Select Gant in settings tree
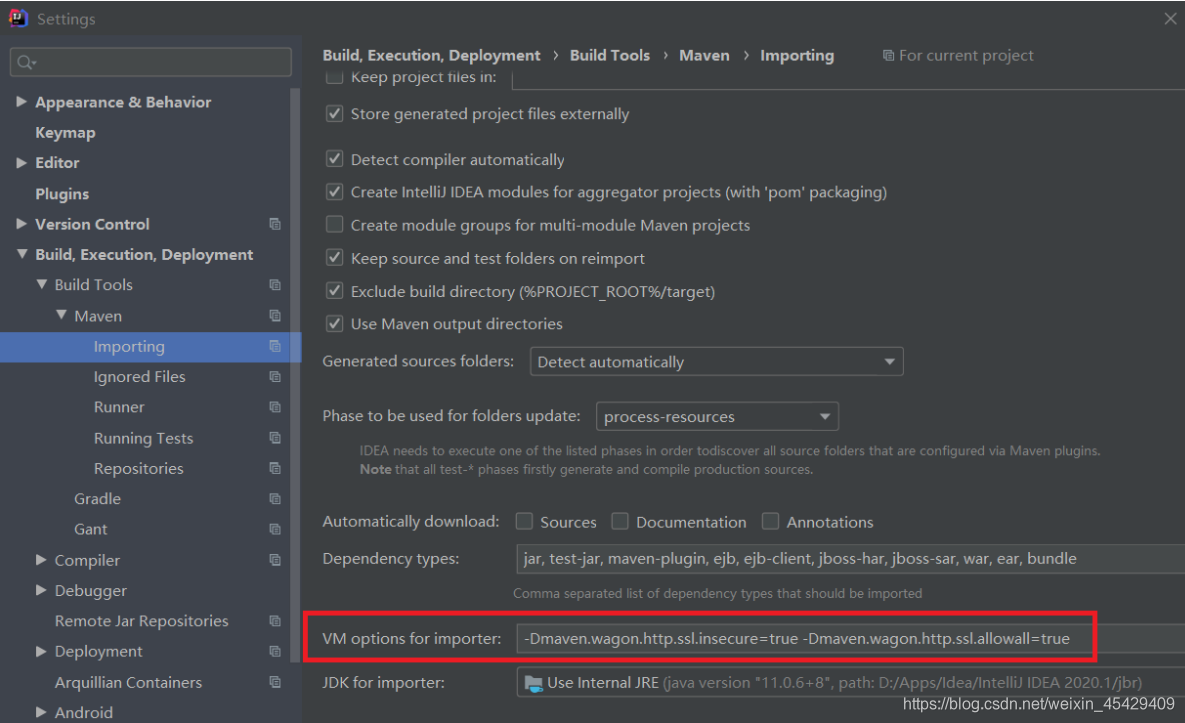This screenshot has height=723, width=1185. (x=91, y=529)
